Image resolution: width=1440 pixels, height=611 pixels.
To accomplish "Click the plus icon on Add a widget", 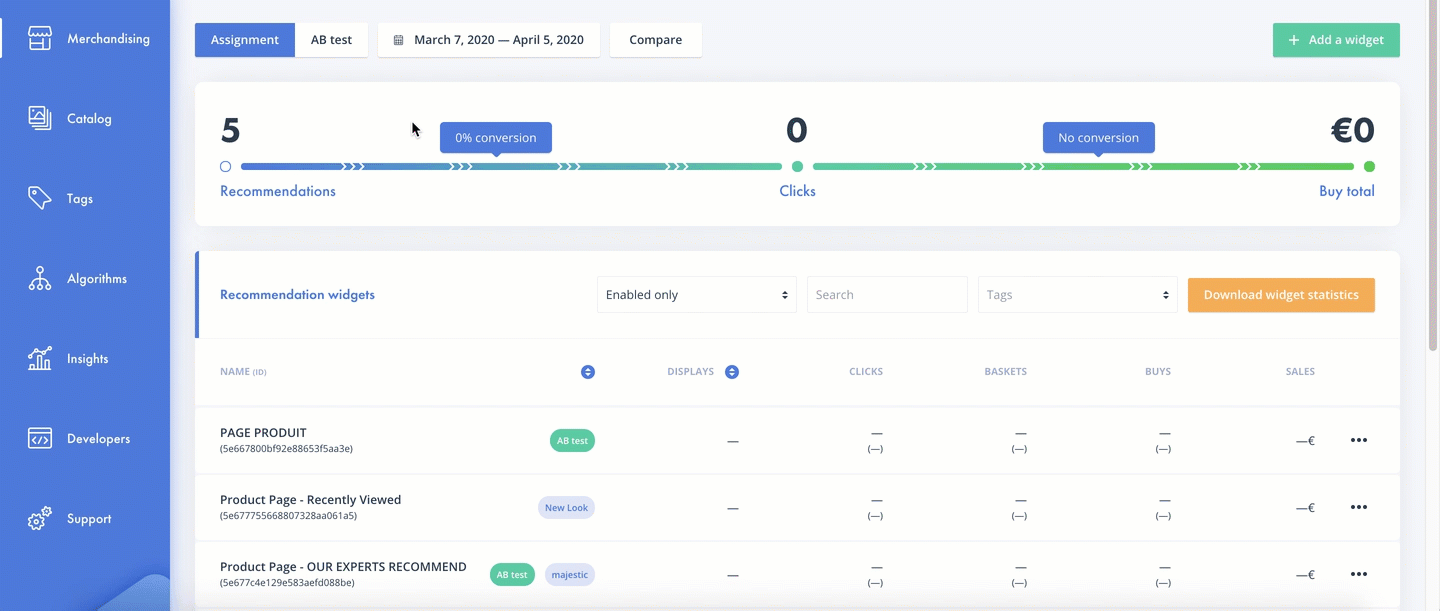I will (1294, 40).
